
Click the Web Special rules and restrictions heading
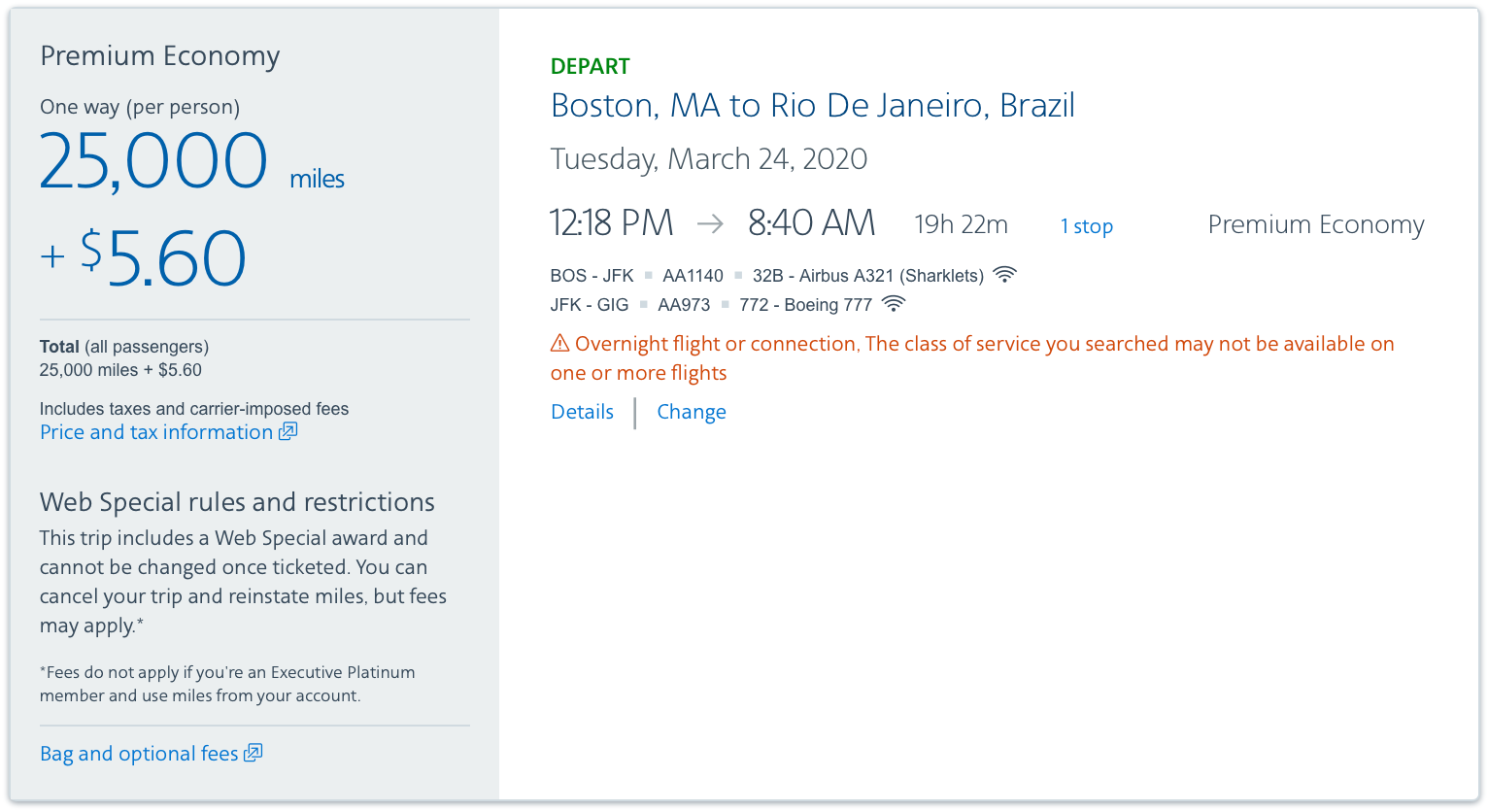(x=237, y=502)
